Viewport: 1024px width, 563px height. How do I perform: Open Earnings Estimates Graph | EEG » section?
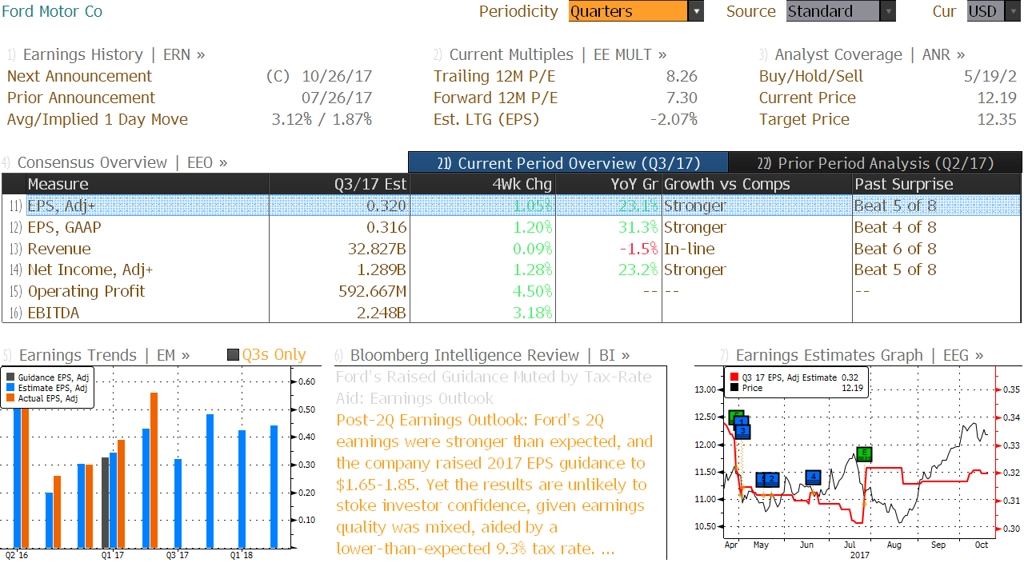coord(853,355)
